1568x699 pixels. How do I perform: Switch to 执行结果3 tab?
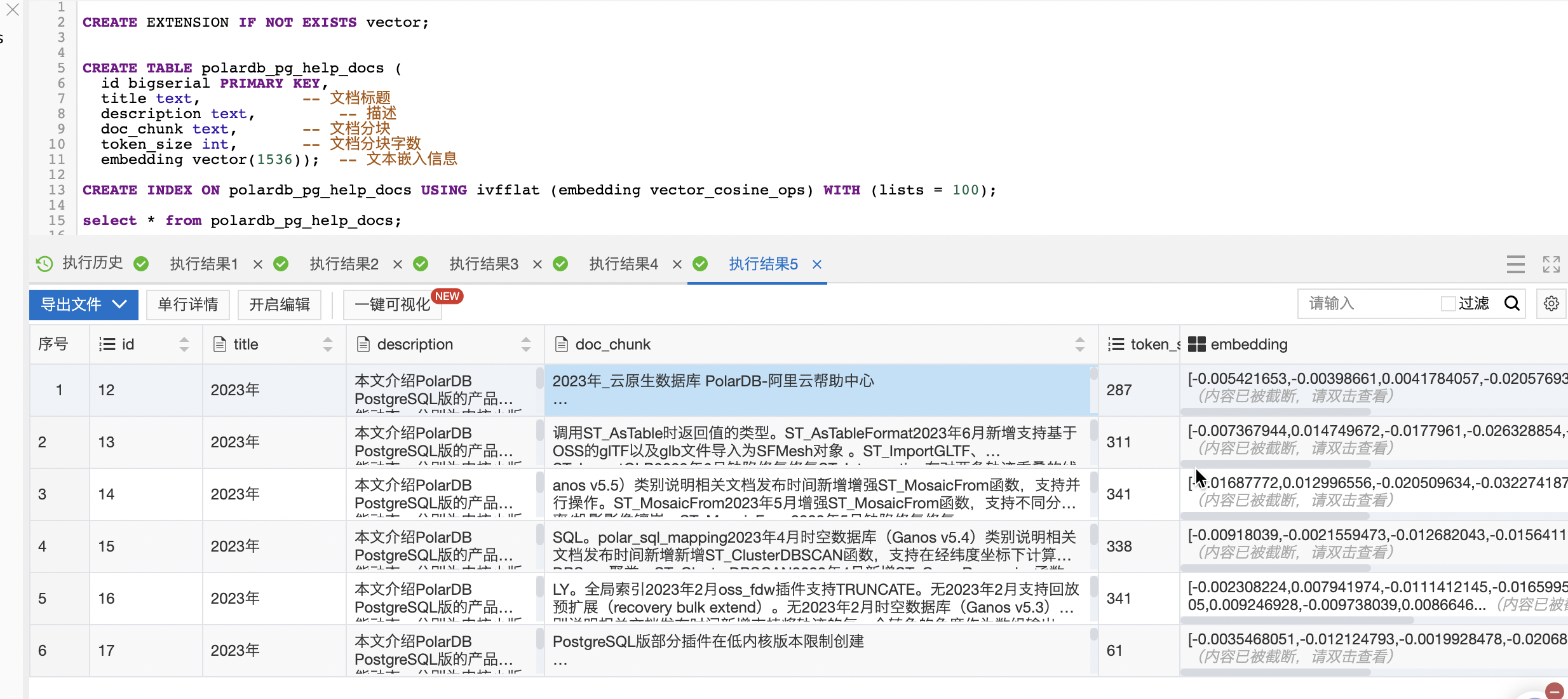coord(483,264)
